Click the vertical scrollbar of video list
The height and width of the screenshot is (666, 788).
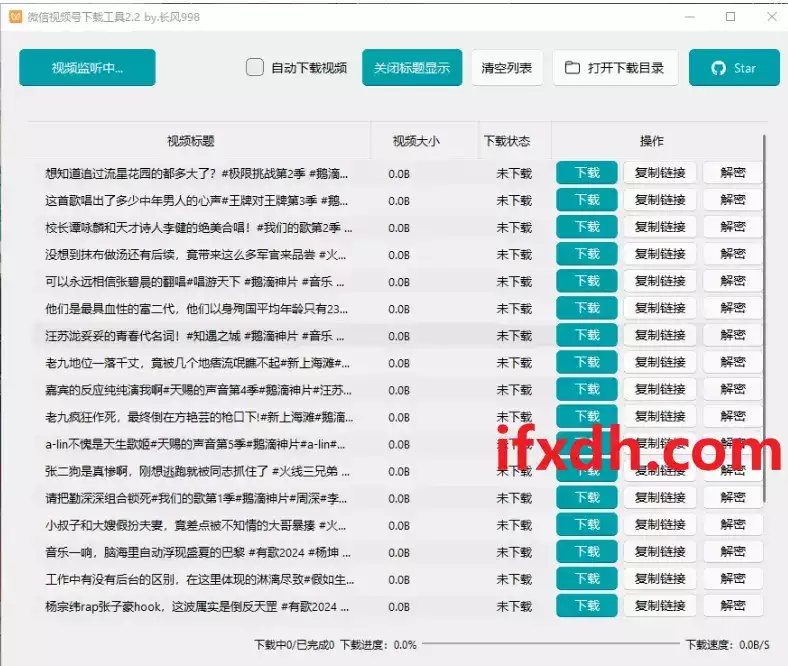click(x=764, y=318)
